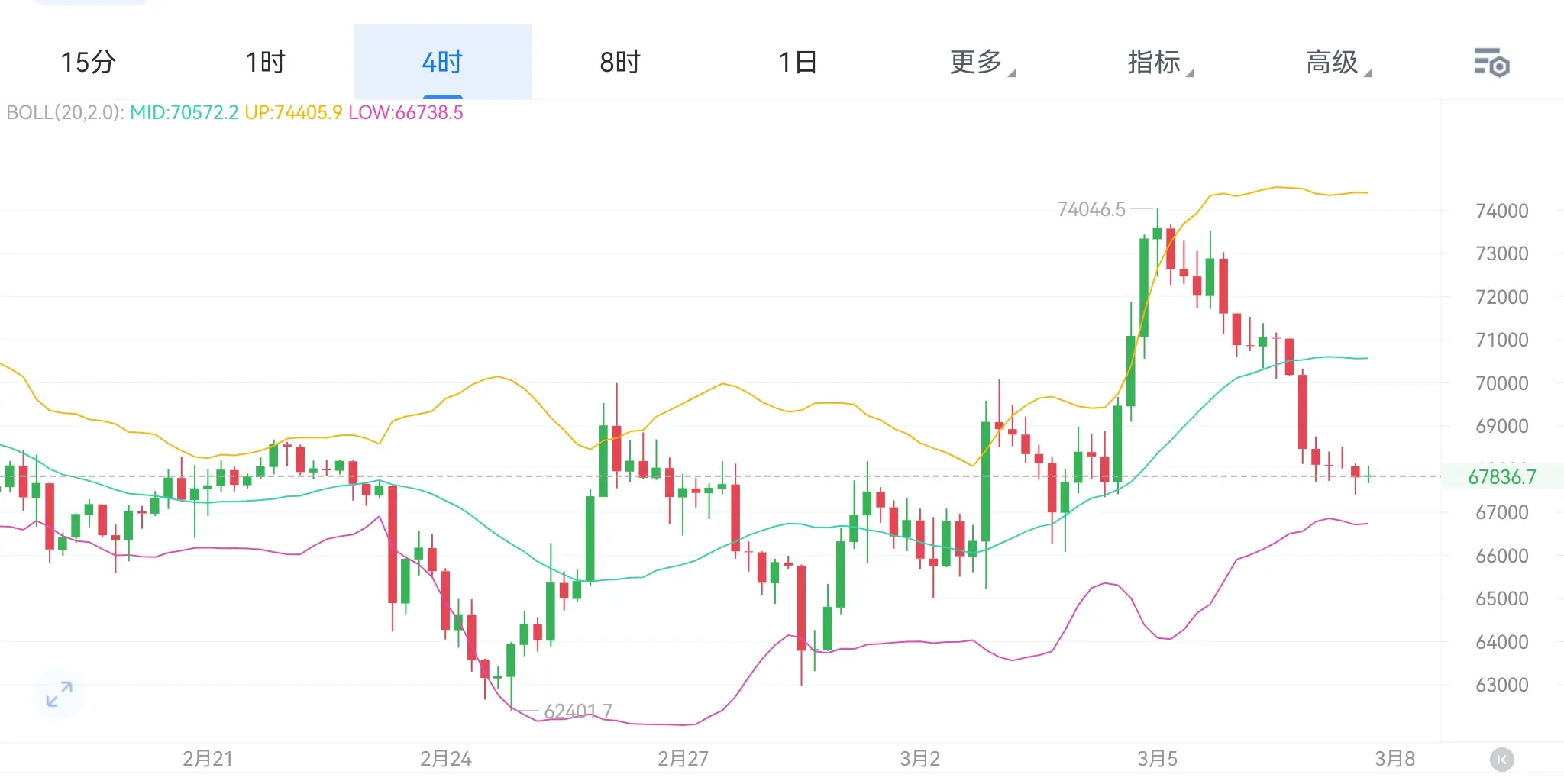Viewport: 1564px width, 784px height.
Task: Click the 62401.7 low price marker
Action: coord(577,711)
